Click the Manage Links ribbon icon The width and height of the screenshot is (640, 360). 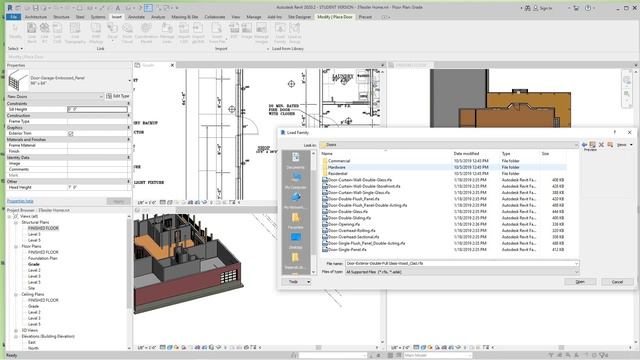tap(167, 33)
